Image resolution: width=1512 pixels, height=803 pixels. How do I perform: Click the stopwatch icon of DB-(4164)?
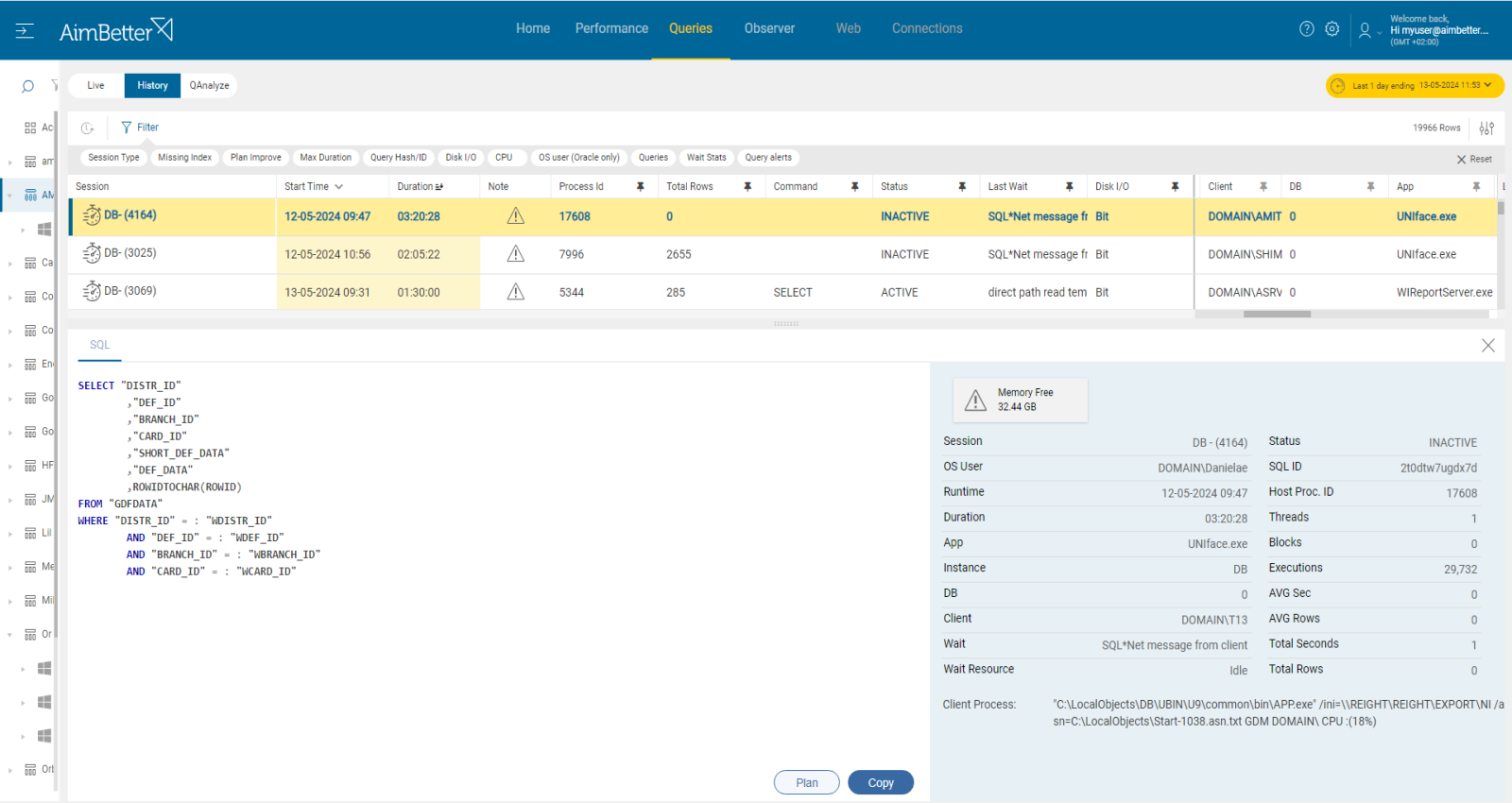coord(92,215)
